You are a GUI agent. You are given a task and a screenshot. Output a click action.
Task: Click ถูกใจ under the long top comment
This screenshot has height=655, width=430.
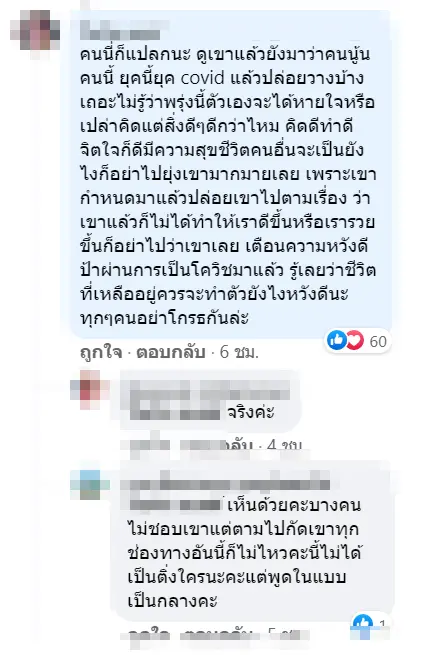coord(101,353)
